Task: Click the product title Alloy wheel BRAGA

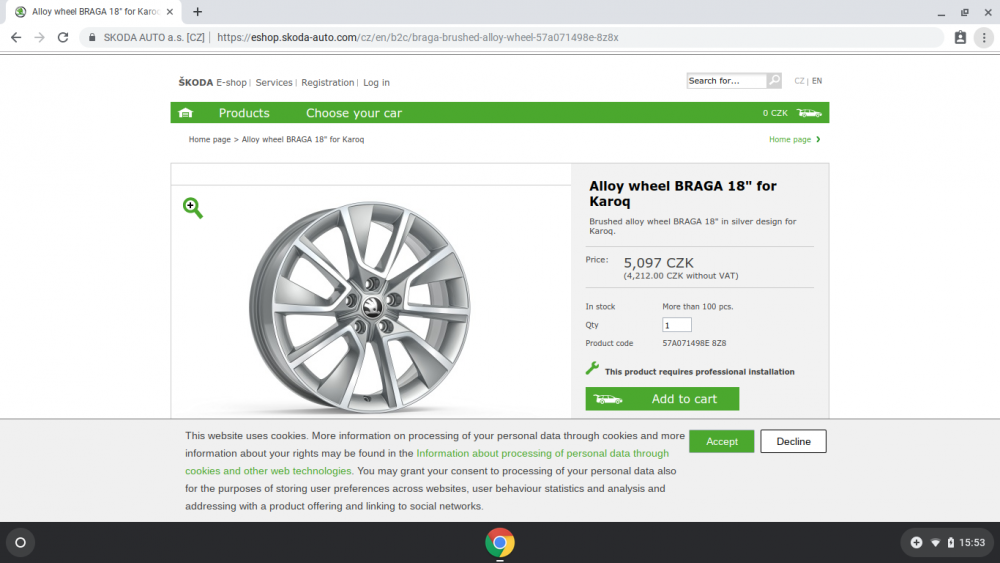Action: coord(682,193)
